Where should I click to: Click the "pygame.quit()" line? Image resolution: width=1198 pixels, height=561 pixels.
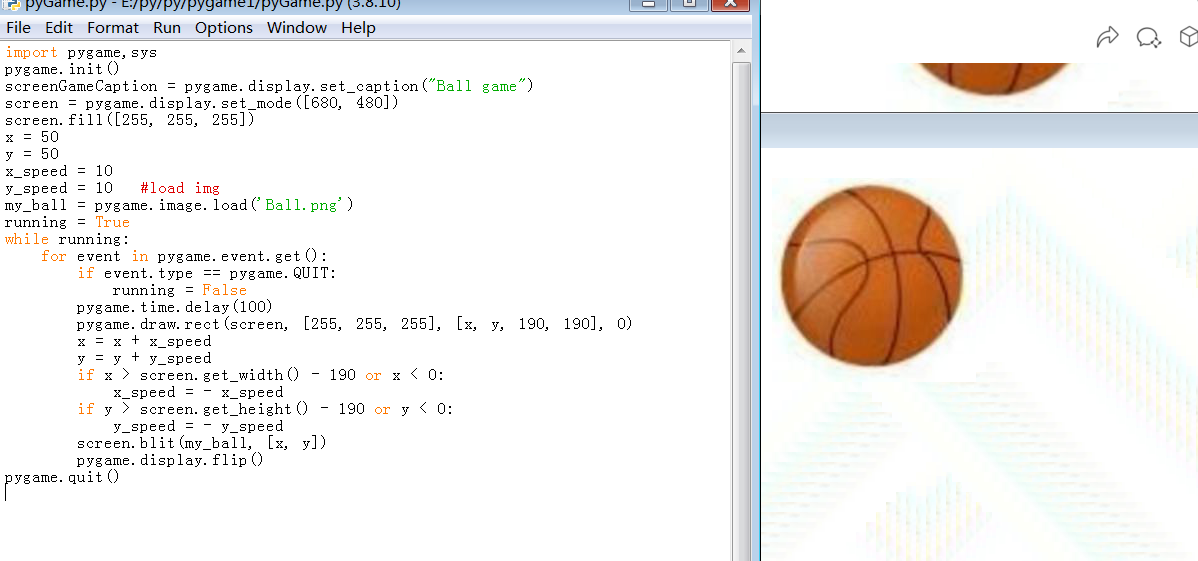62,477
